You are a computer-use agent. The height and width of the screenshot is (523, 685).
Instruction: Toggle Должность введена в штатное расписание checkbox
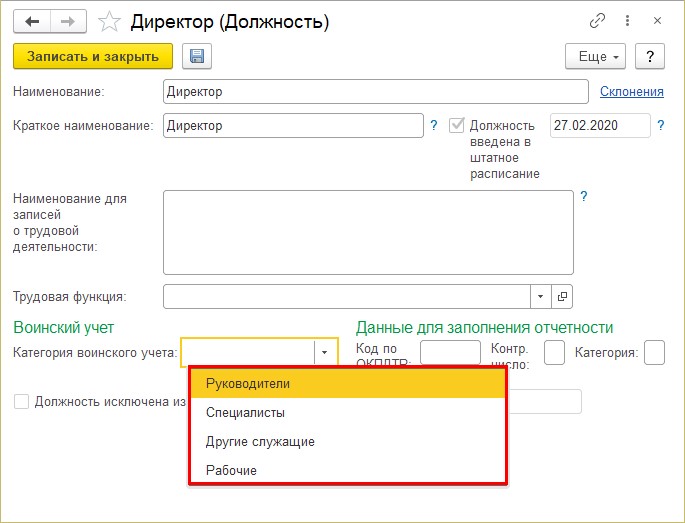point(457,125)
